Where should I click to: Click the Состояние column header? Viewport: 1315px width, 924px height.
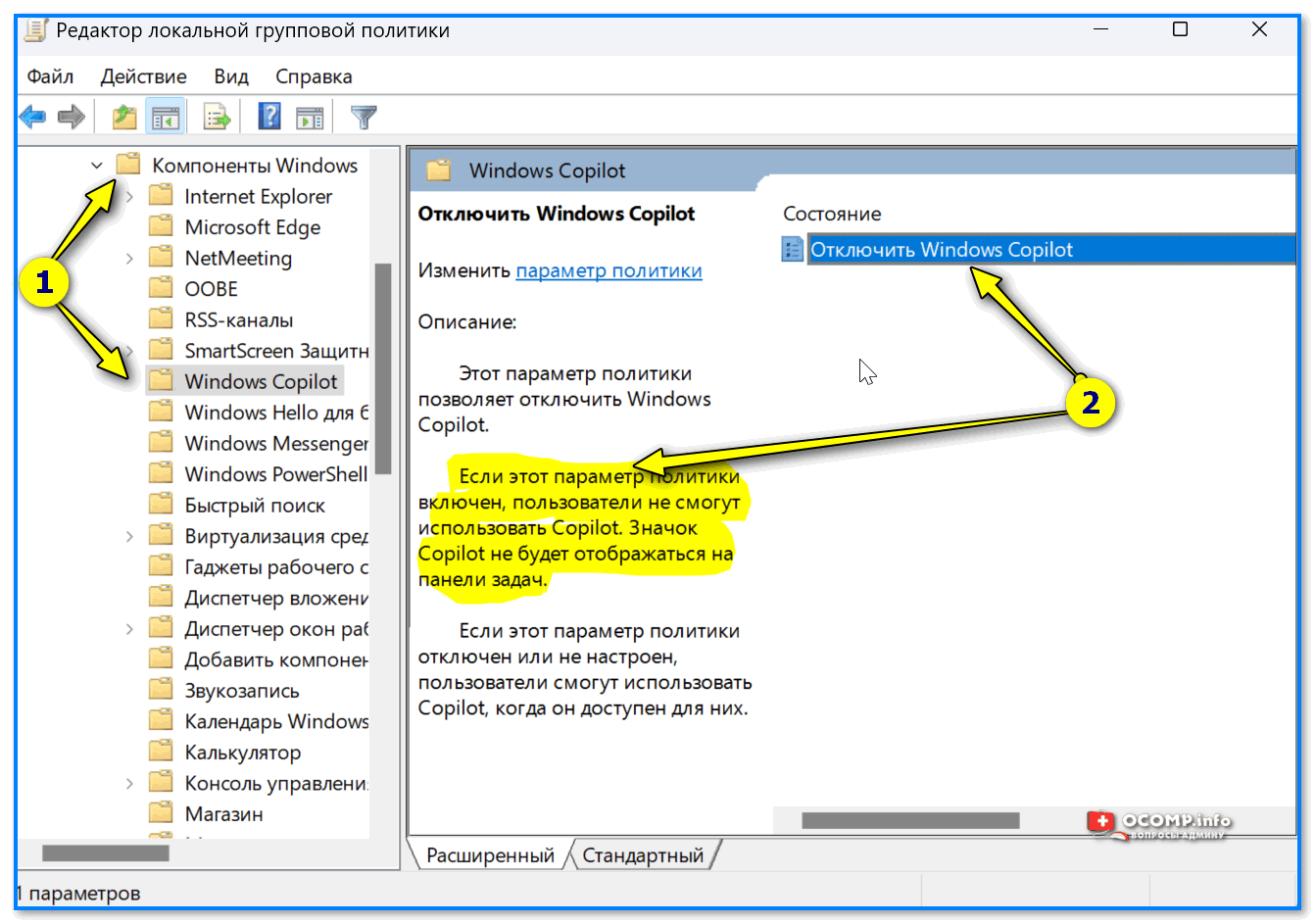tap(832, 214)
